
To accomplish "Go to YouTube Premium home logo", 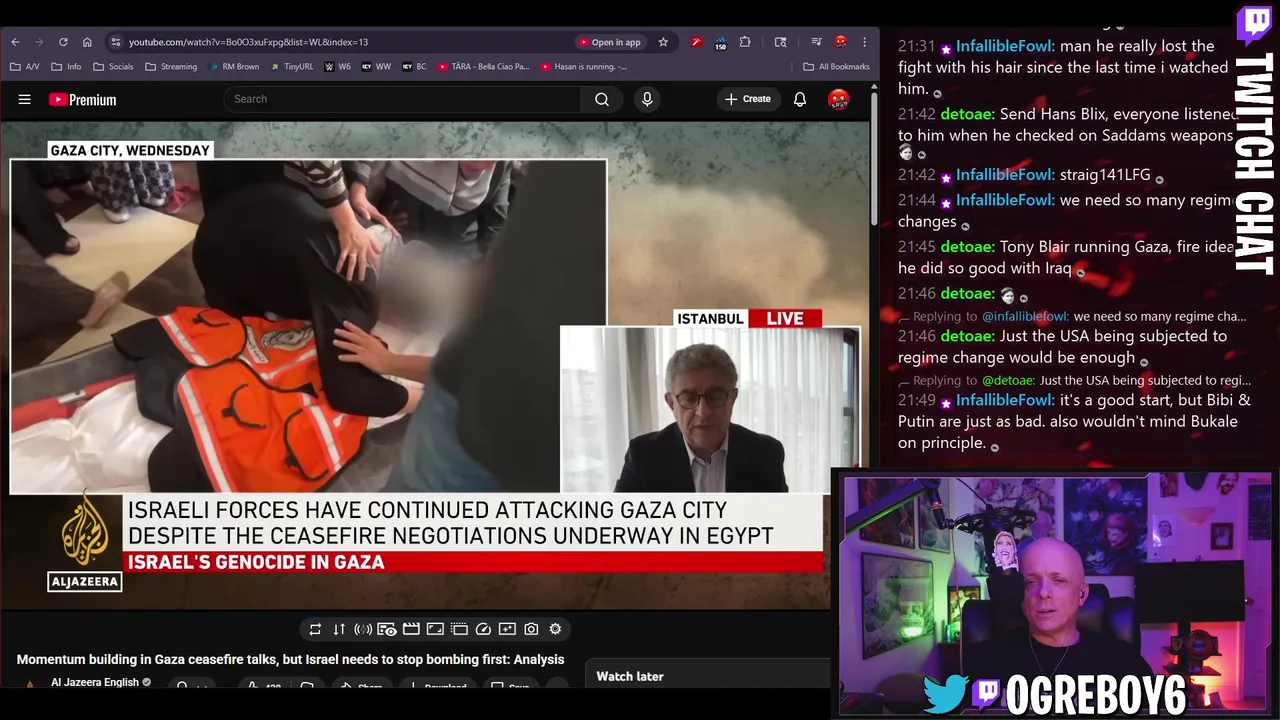I will [83, 99].
